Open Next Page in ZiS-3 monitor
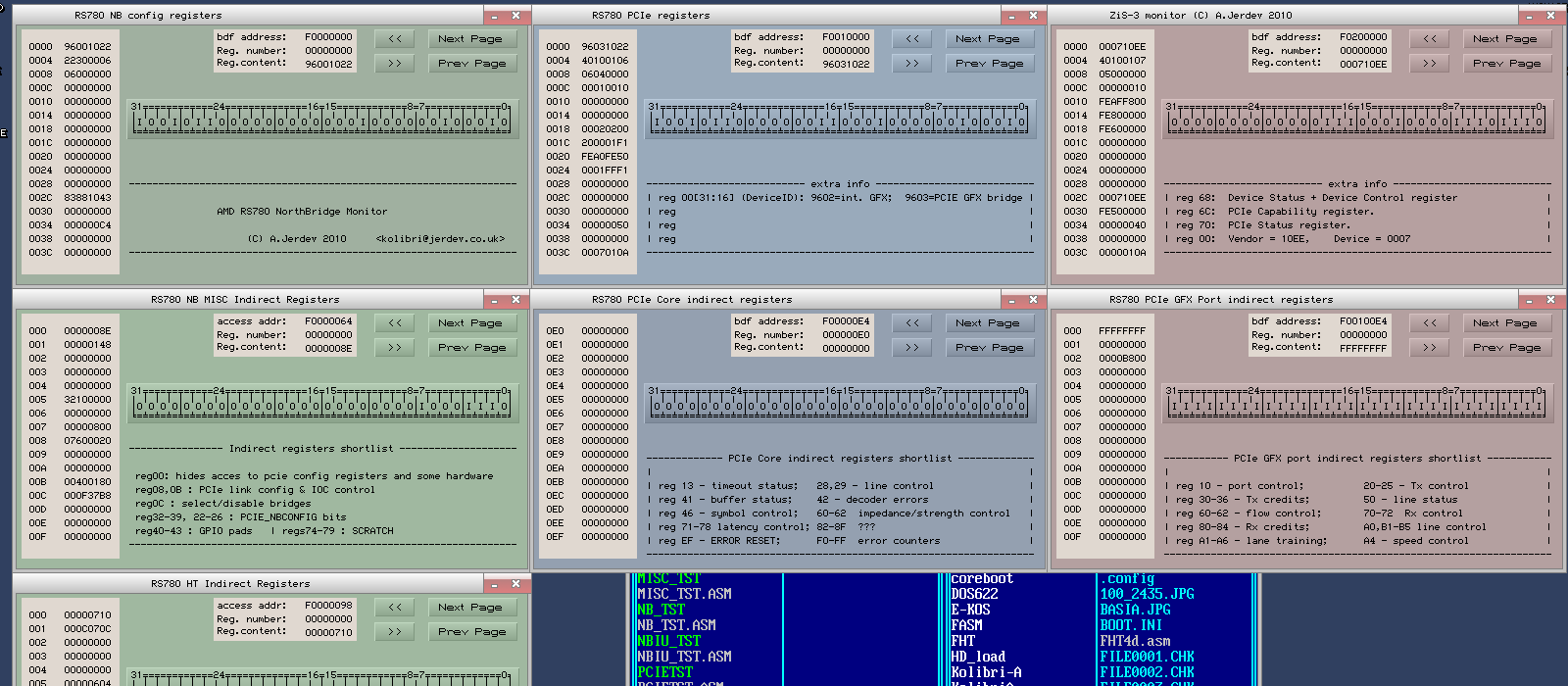This screenshot has width=1568, height=686. coord(1505,39)
